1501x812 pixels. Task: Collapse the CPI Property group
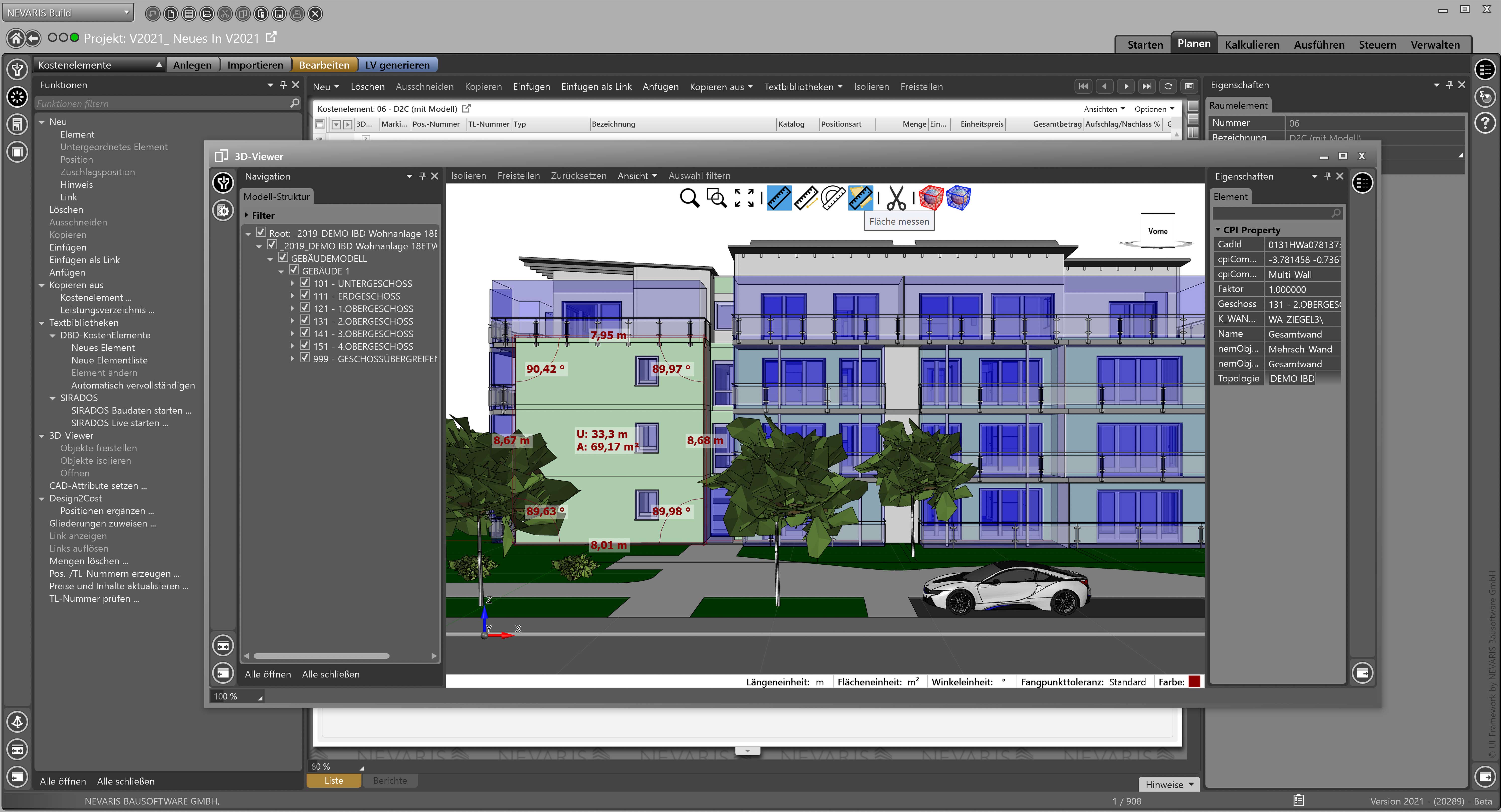coord(1217,230)
